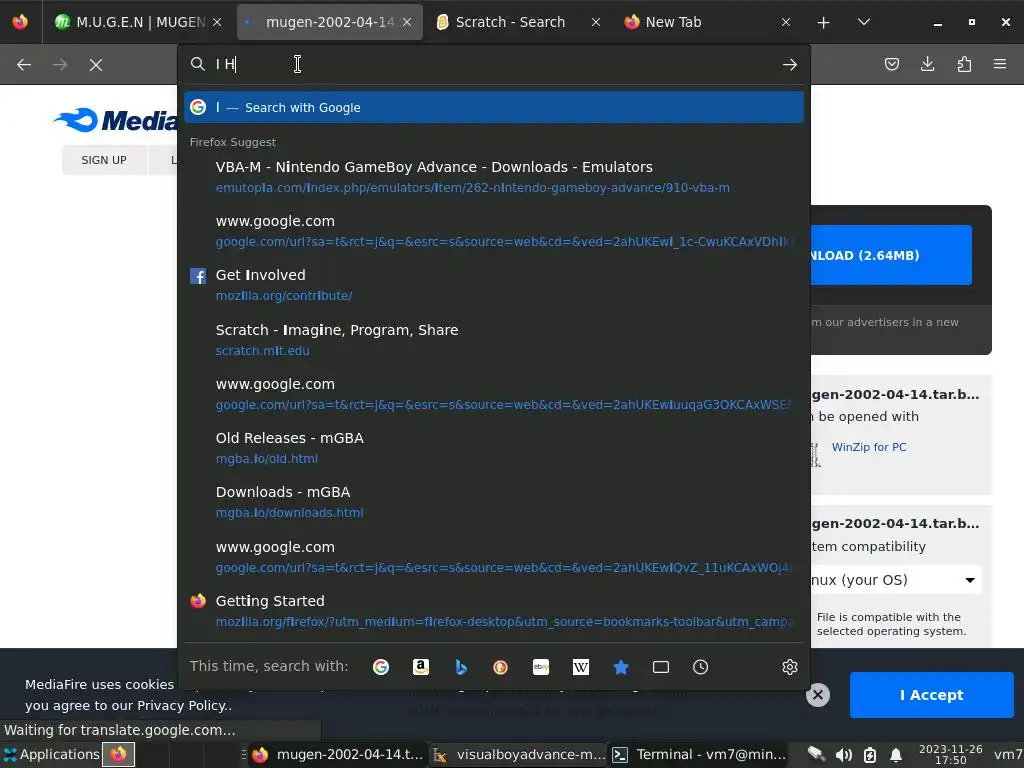The width and height of the screenshot is (1024, 768).
Task: Open a new tab with plus button
Action: click(824, 22)
